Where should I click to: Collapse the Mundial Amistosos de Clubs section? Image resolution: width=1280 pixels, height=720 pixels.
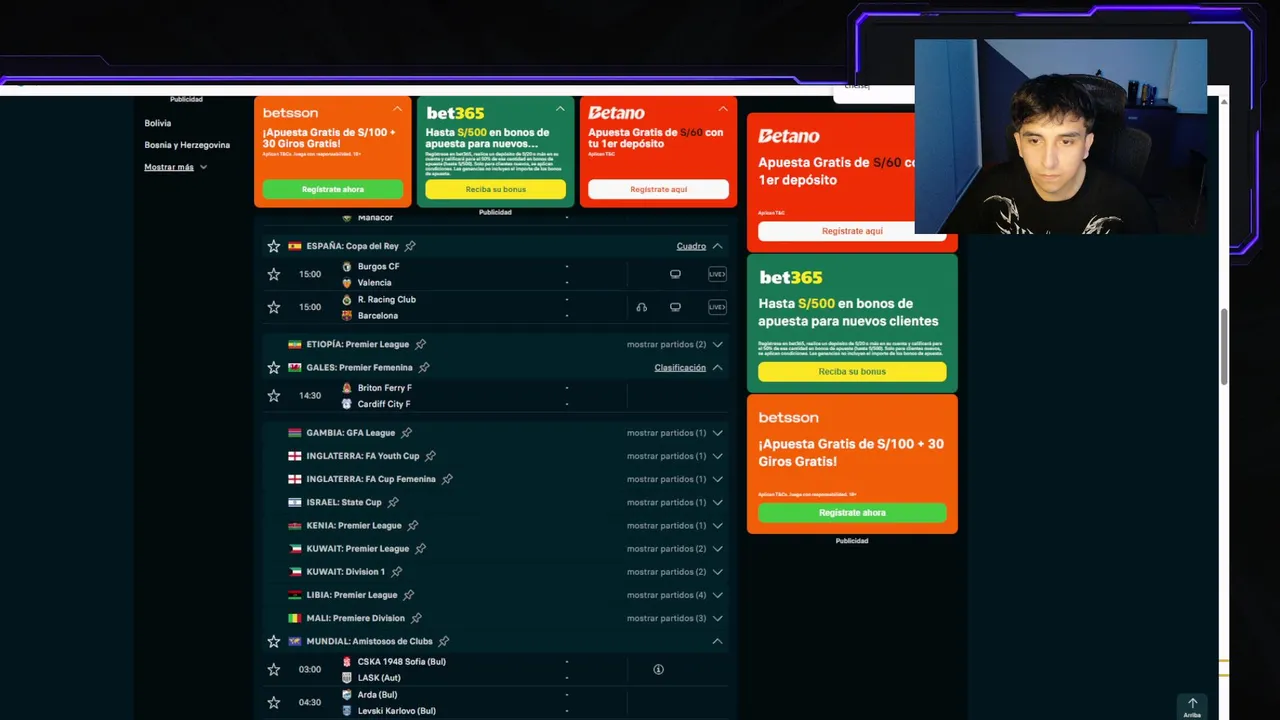pyautogui.click(x=717, y=641)
